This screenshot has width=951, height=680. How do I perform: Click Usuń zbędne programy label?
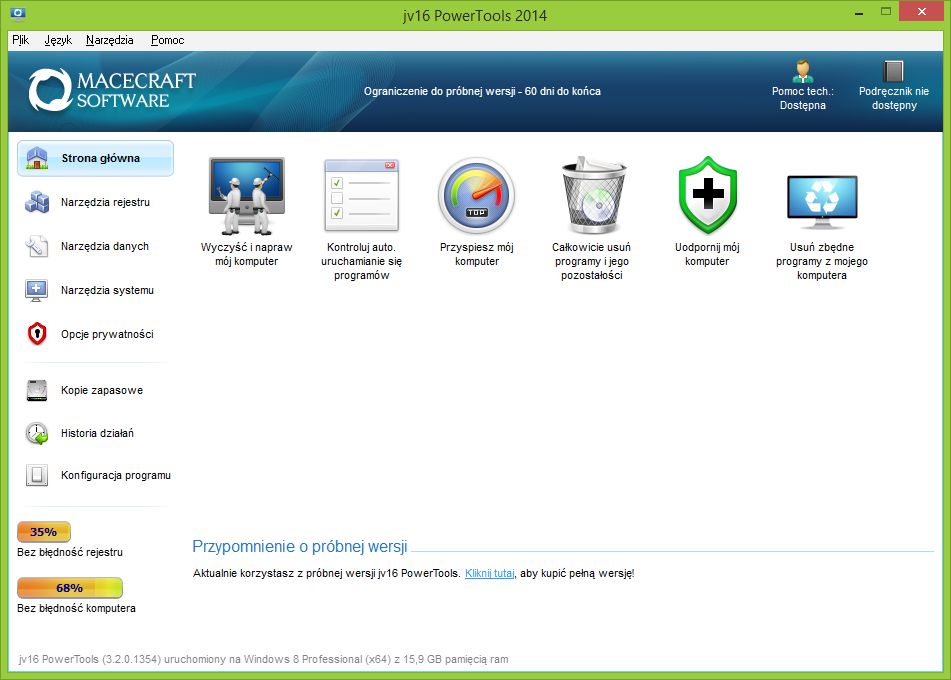[822, 261]
